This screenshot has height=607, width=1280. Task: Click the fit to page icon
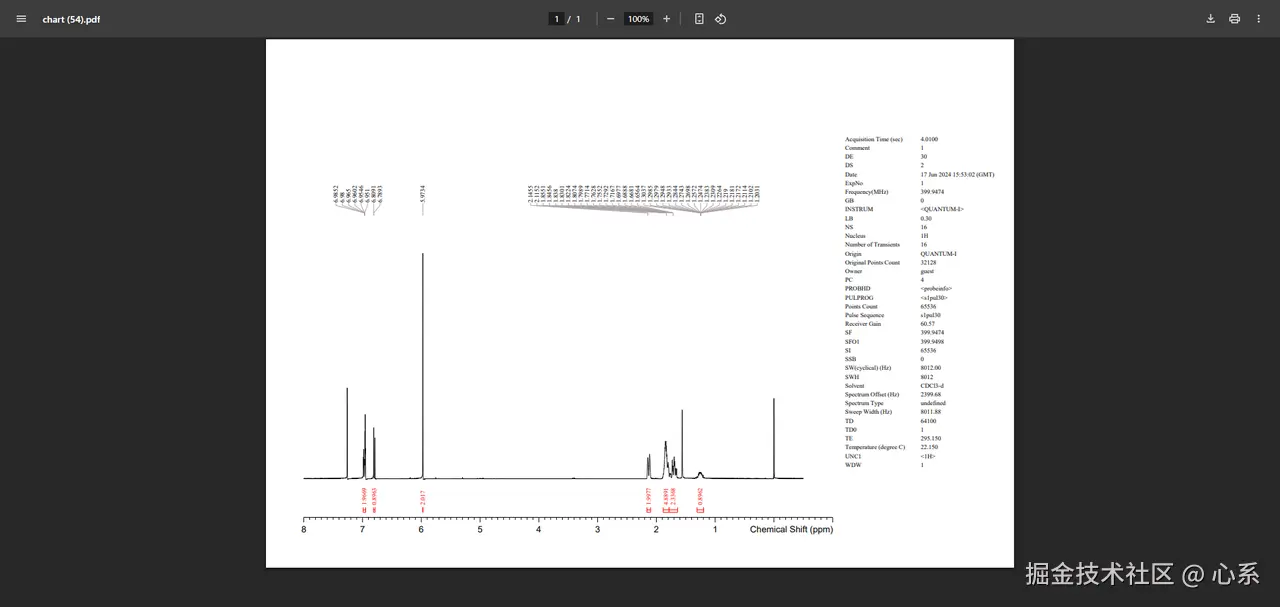(x=699, y=19)
